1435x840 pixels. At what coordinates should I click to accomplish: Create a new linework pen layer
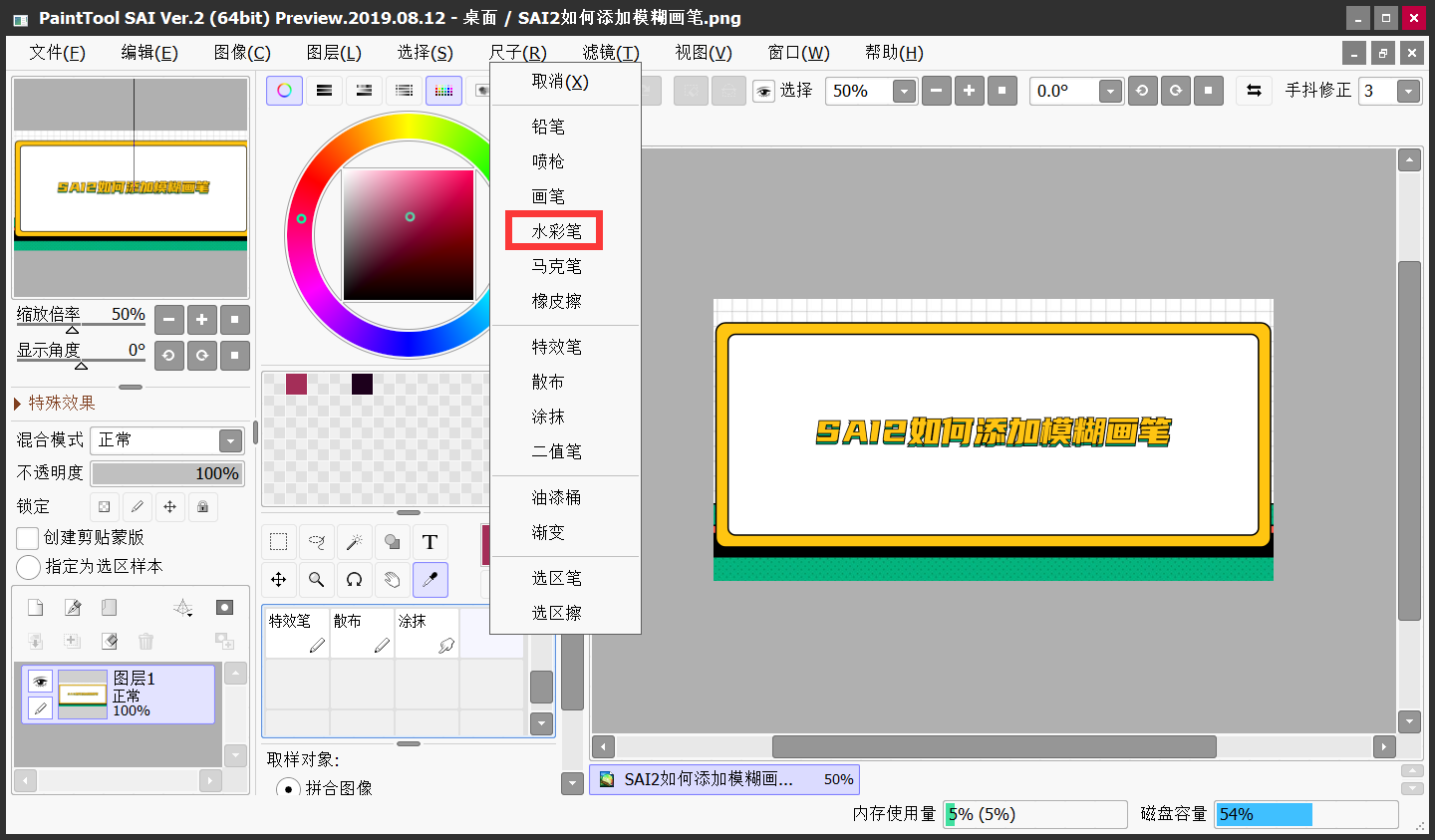(x=73, y=608)
